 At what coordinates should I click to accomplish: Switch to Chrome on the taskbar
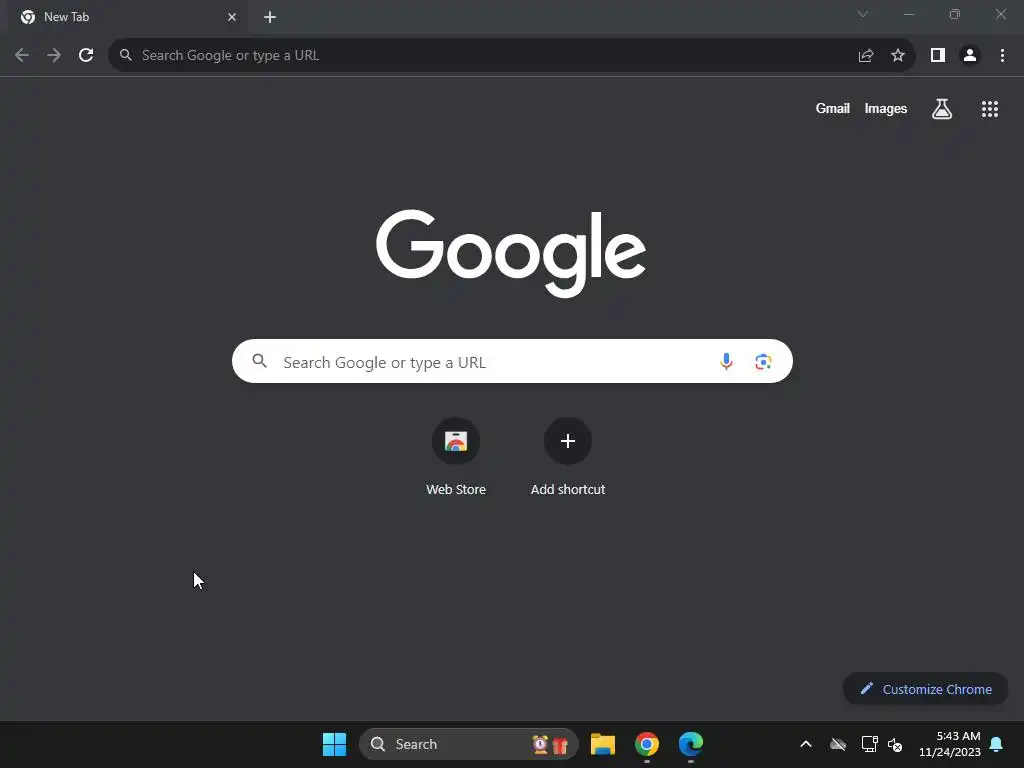(x=647, y=744)
